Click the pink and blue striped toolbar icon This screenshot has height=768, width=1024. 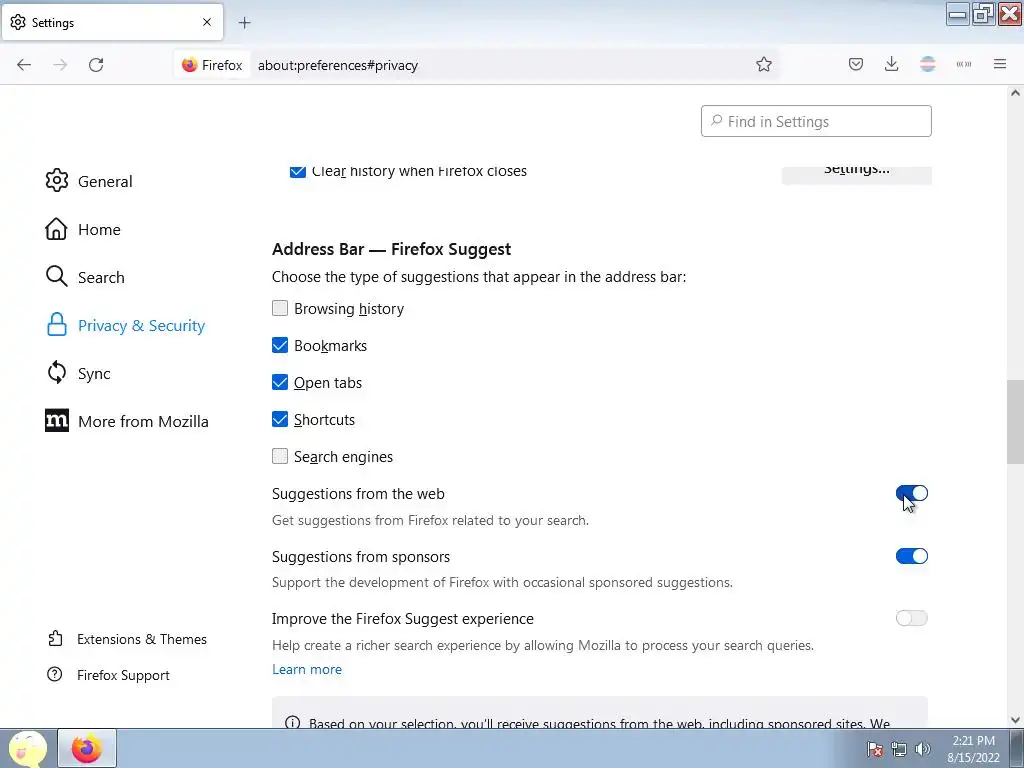[927, 64]
